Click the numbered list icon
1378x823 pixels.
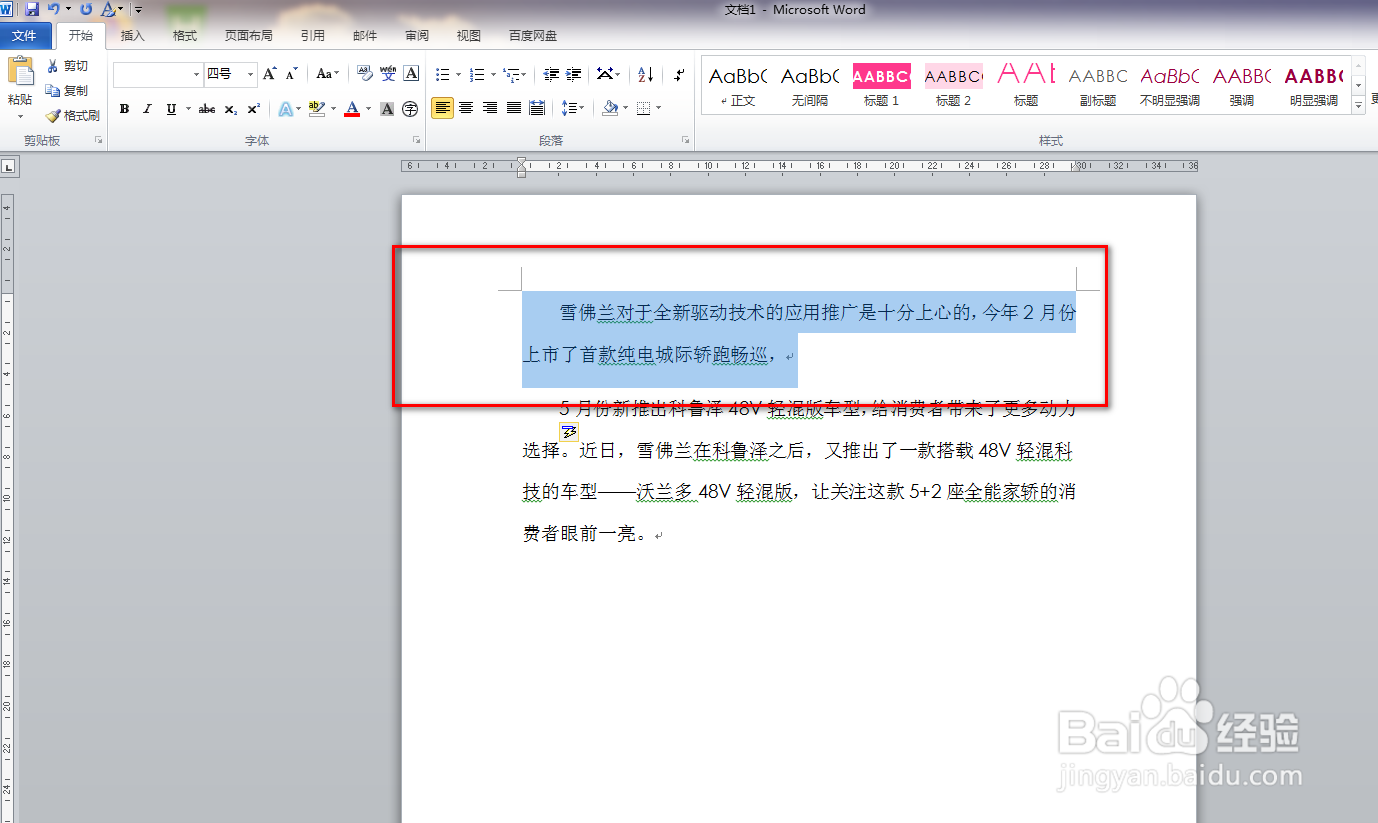pos(477,74)
